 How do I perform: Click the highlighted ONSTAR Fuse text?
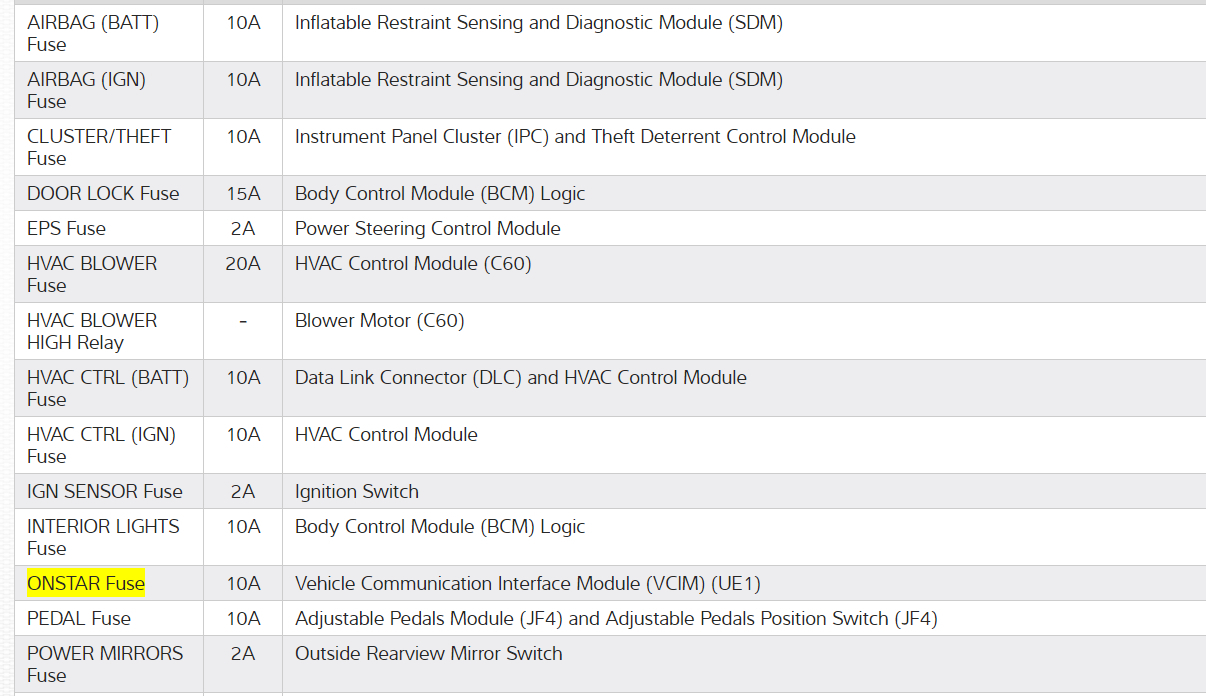[x=86, y=584]
